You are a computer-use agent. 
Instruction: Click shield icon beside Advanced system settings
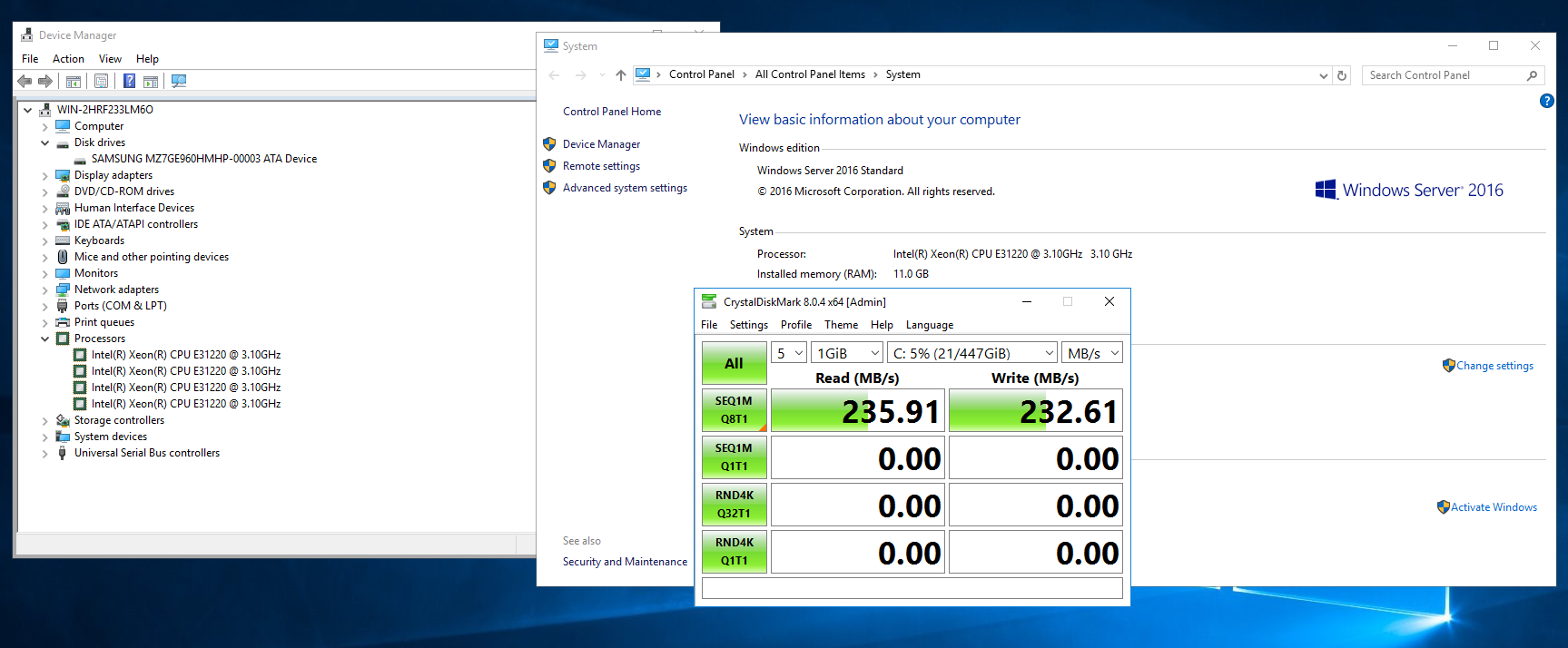click(549, 188)
